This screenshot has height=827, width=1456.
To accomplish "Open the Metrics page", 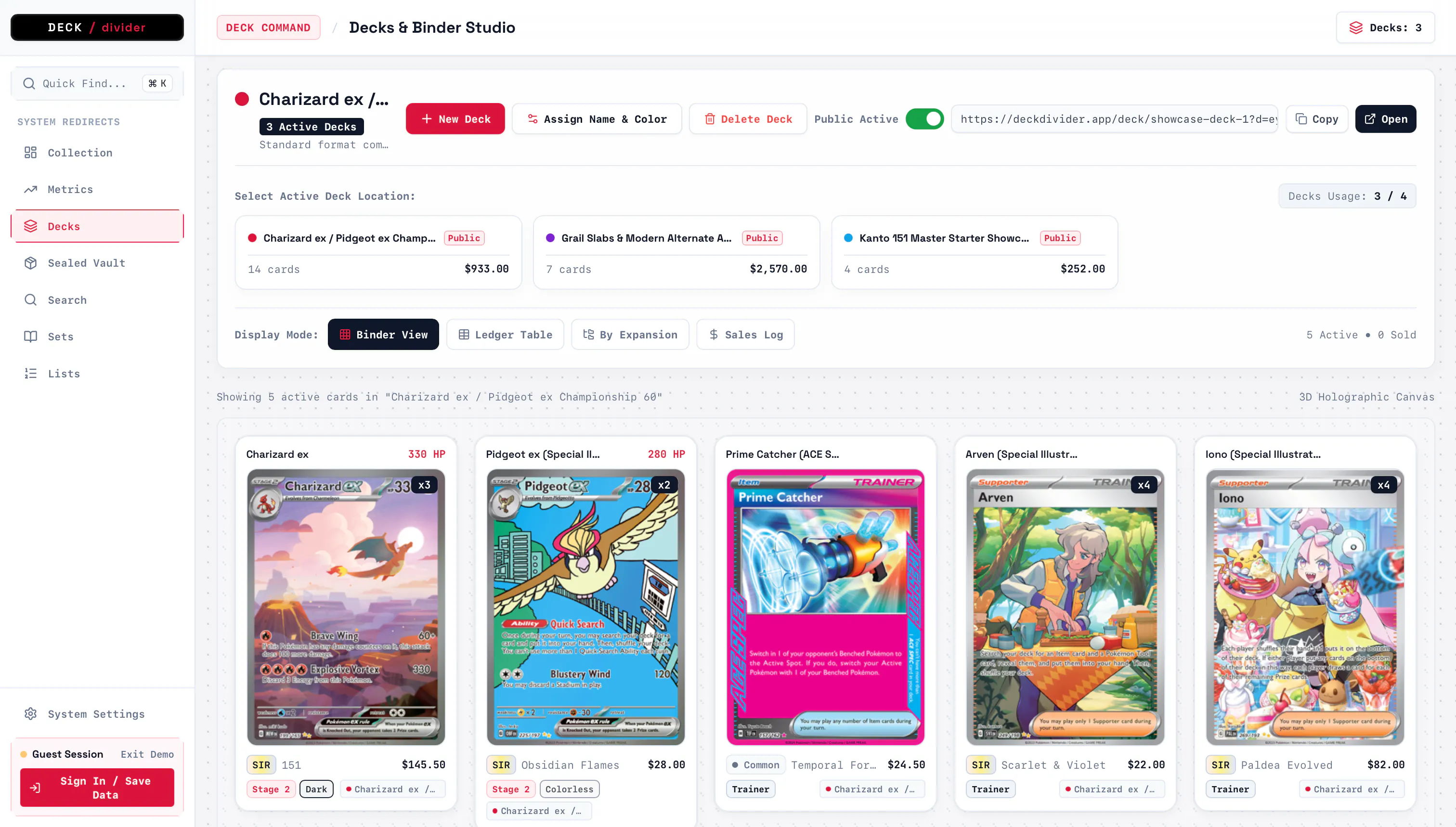I will tap(97, 189).
